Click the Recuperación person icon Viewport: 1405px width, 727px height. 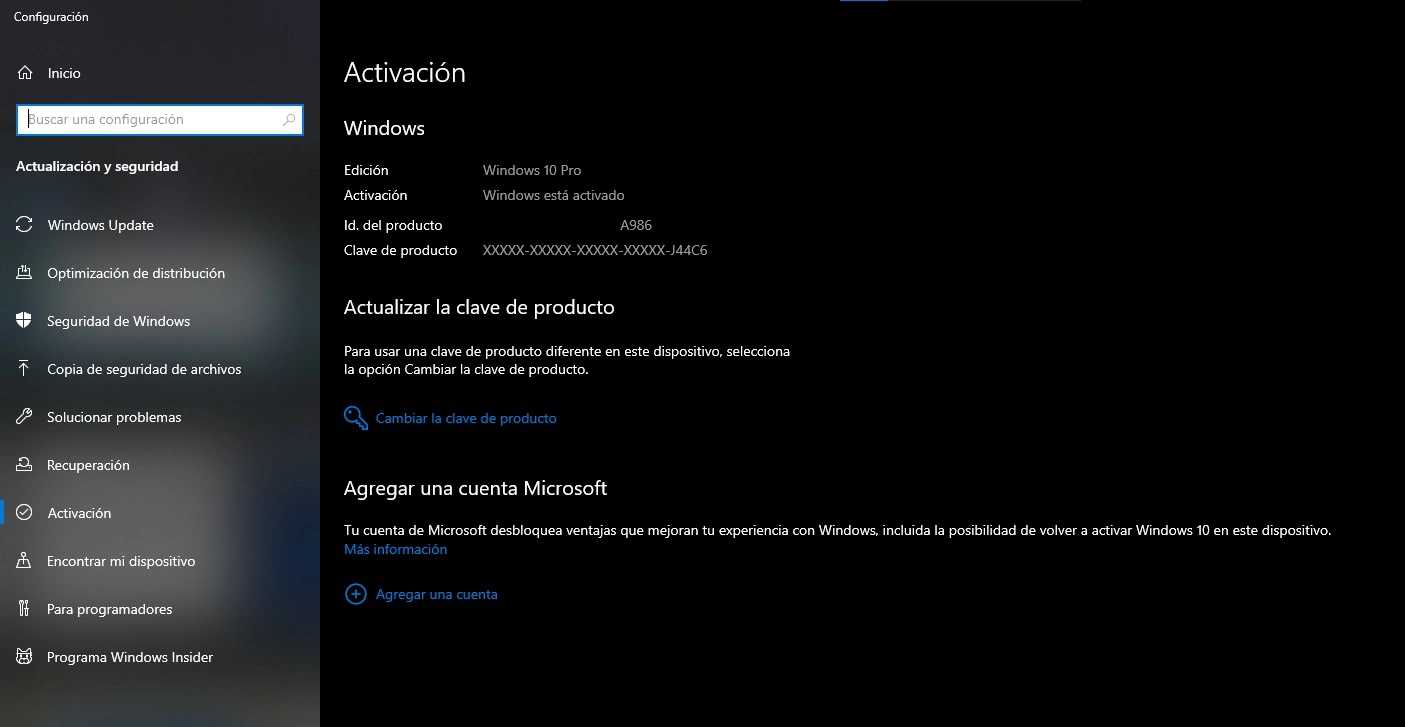point(25,465)
